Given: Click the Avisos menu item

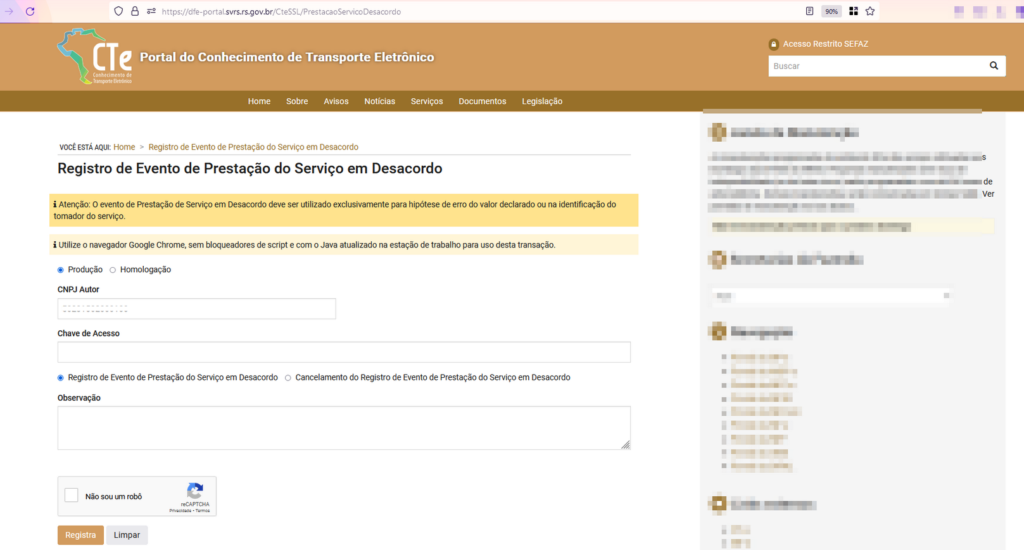Looking at the screenshot, I should tap(336, 101).
